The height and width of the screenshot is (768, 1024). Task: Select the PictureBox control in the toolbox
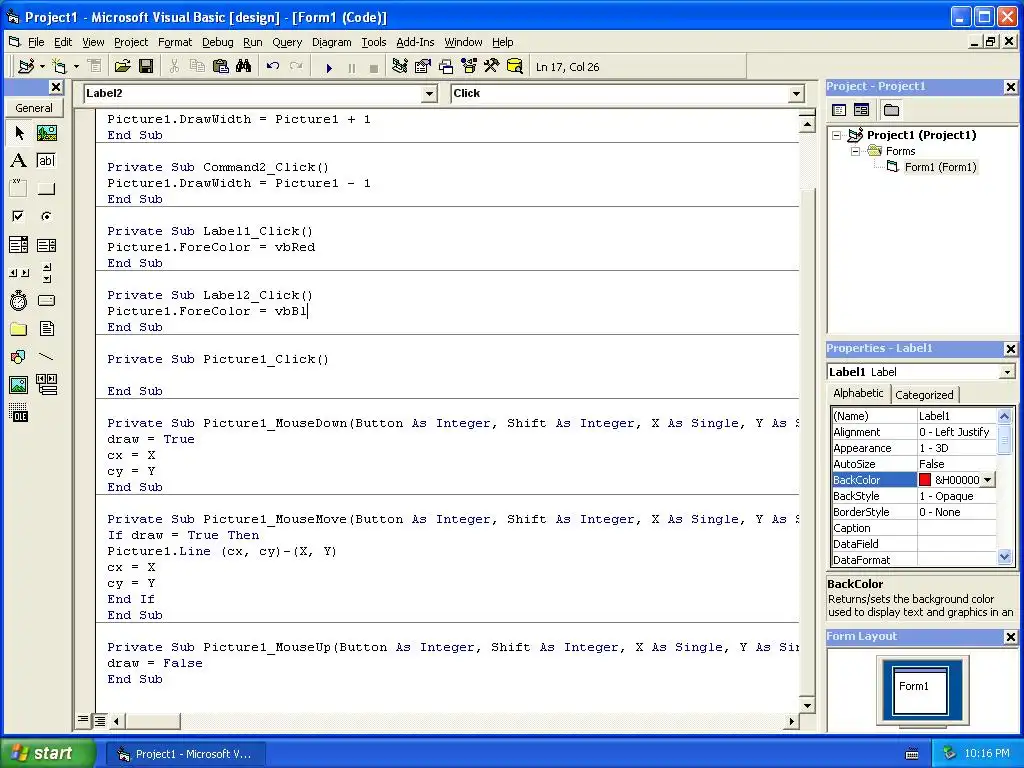pyautogui.click(x=46, y=133)
